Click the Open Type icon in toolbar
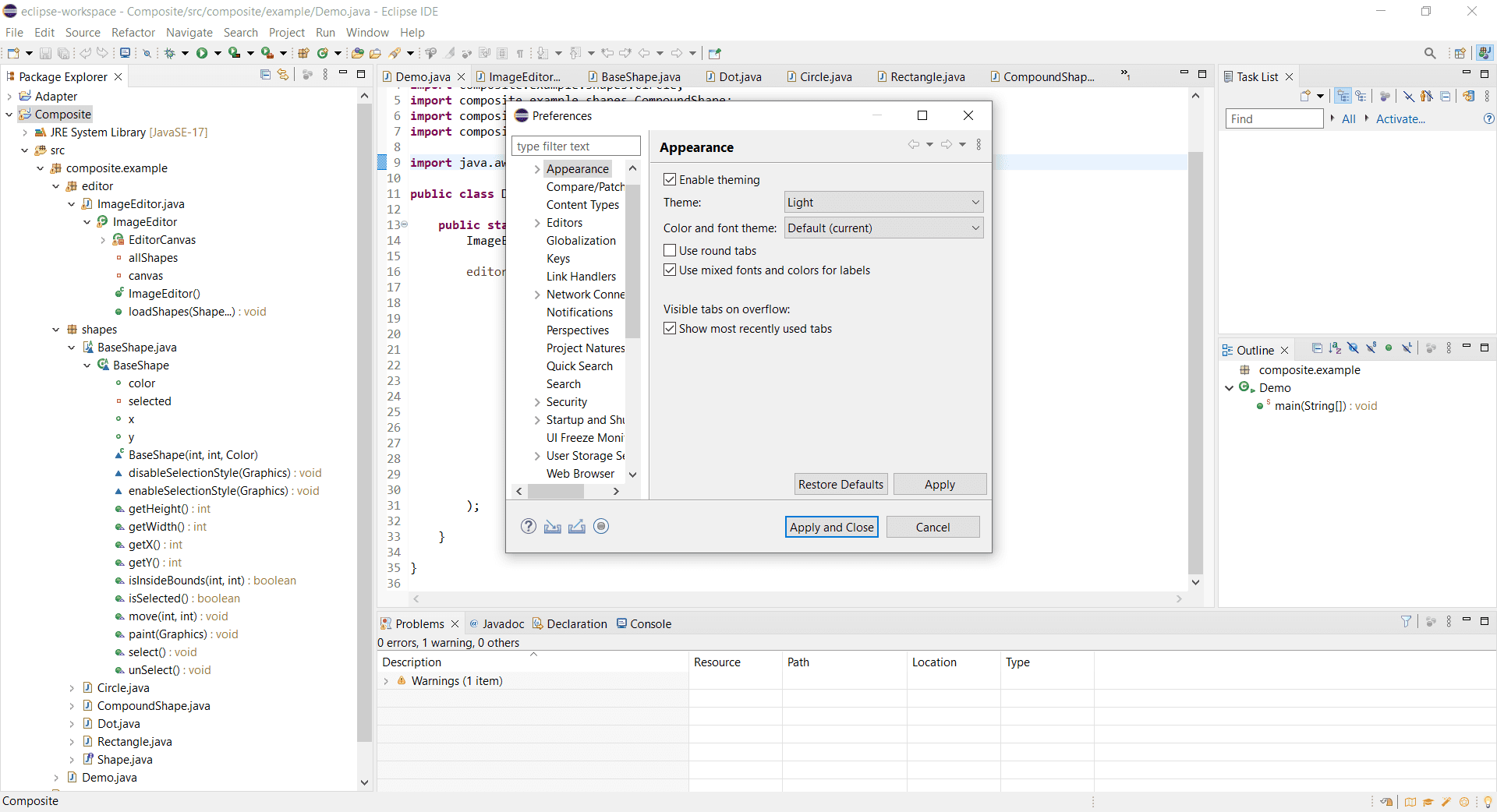This screenshot has height=812, width=1497. (358, 53)
